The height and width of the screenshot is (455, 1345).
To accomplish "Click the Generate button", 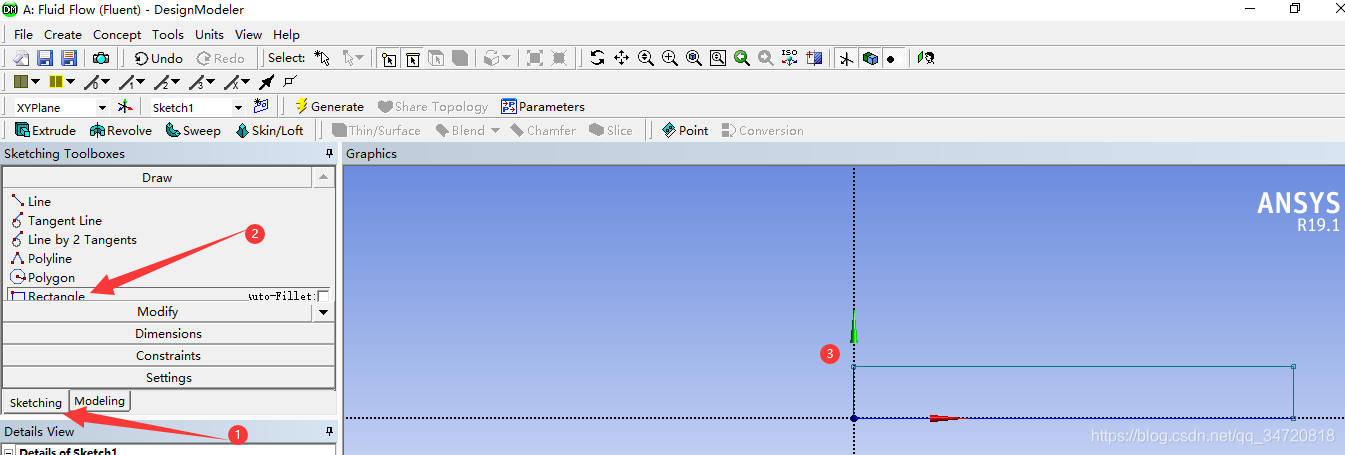I will (x=329, y=106).
